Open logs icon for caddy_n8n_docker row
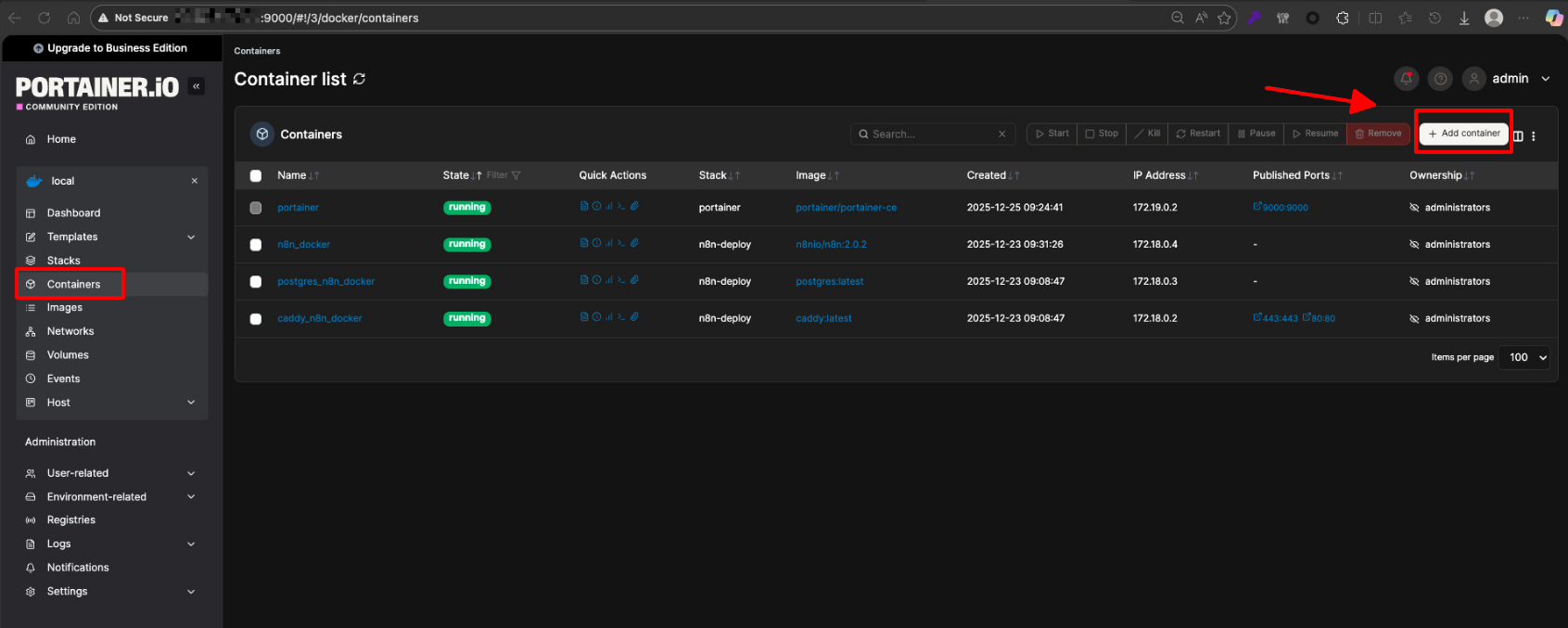This screenshot has width=1568, height=628. click(584, 316)
